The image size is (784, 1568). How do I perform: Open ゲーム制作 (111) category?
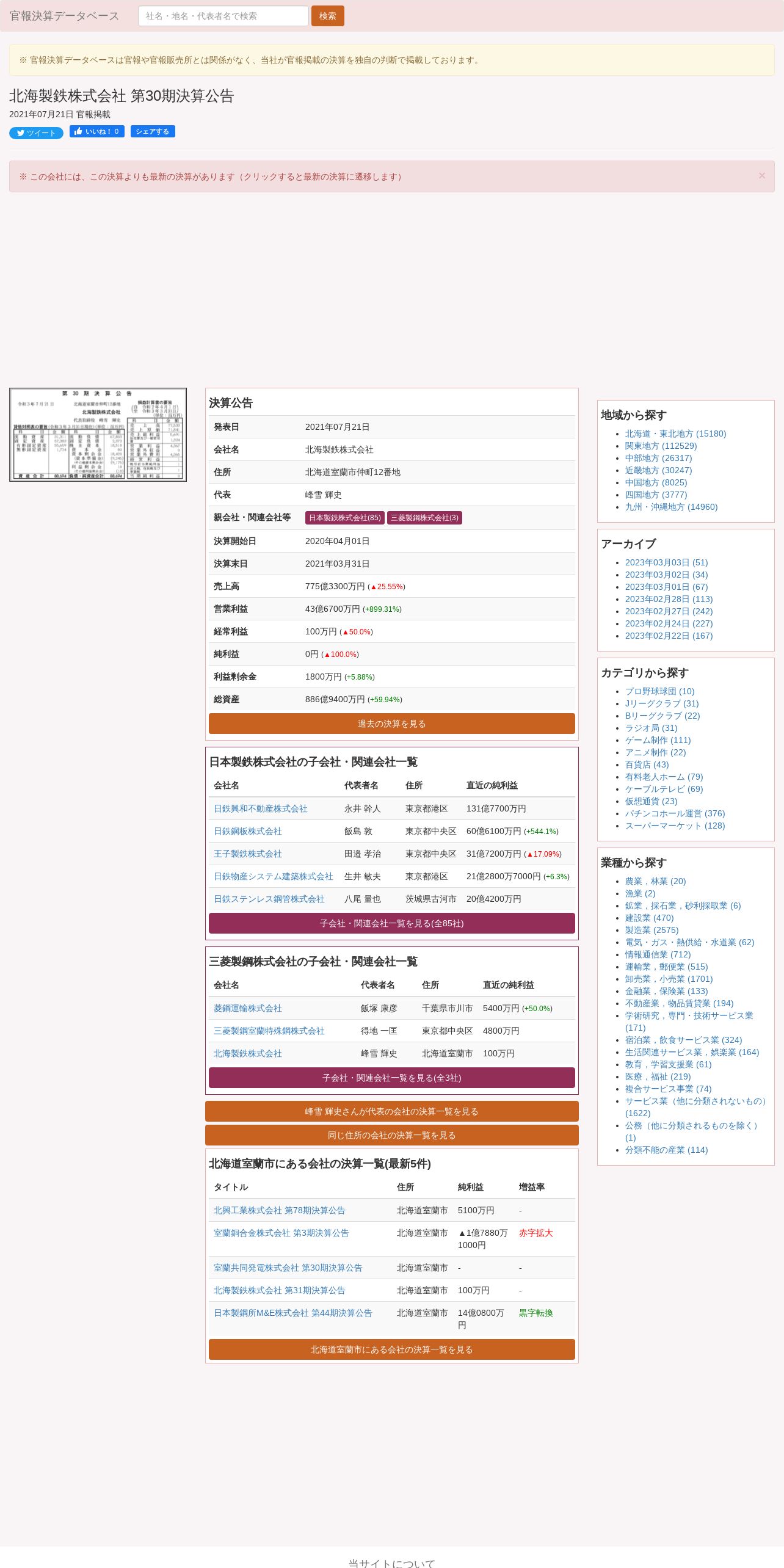658,740
